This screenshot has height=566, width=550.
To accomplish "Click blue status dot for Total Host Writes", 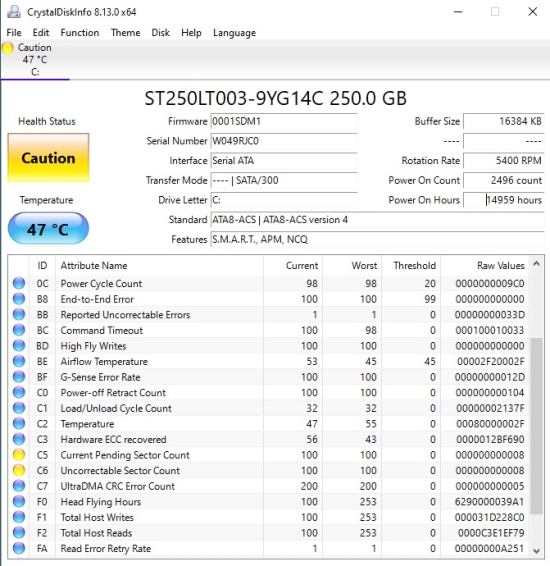I will pyautogui.click(x=19, y=517).
